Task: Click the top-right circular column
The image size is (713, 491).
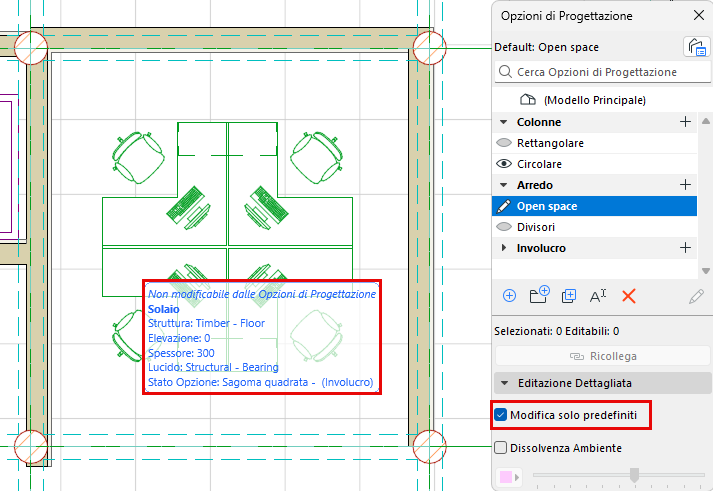Action: (429, 47)
